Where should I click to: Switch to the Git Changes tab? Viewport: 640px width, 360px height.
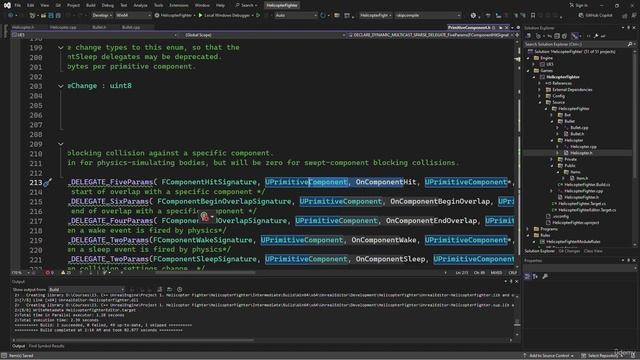coord(569,251)
